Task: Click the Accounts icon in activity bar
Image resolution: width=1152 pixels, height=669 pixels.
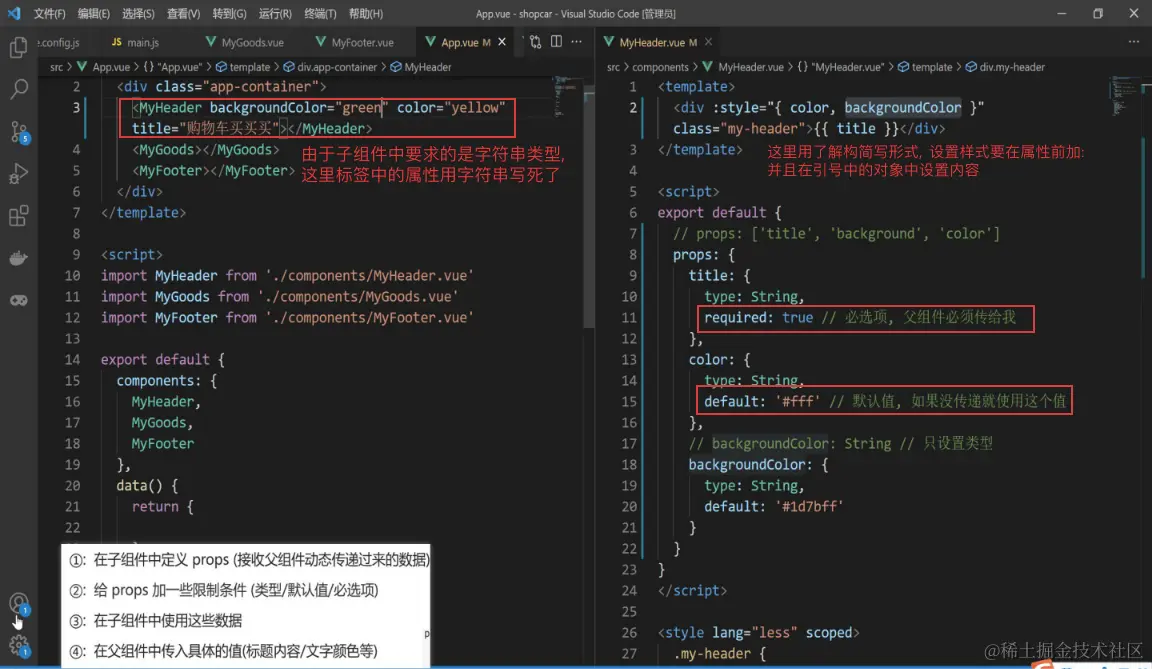Action: pyautogui.click(x=18, y=603)
